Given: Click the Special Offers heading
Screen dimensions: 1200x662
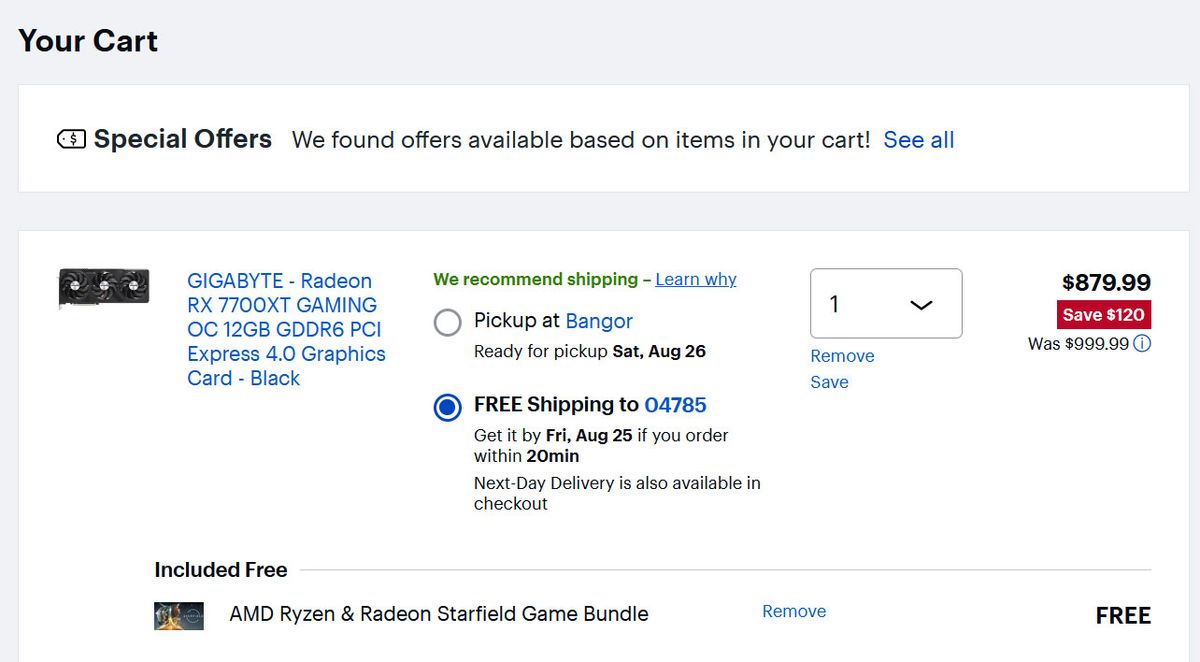Looking at the screenshot, I should 183,139.
